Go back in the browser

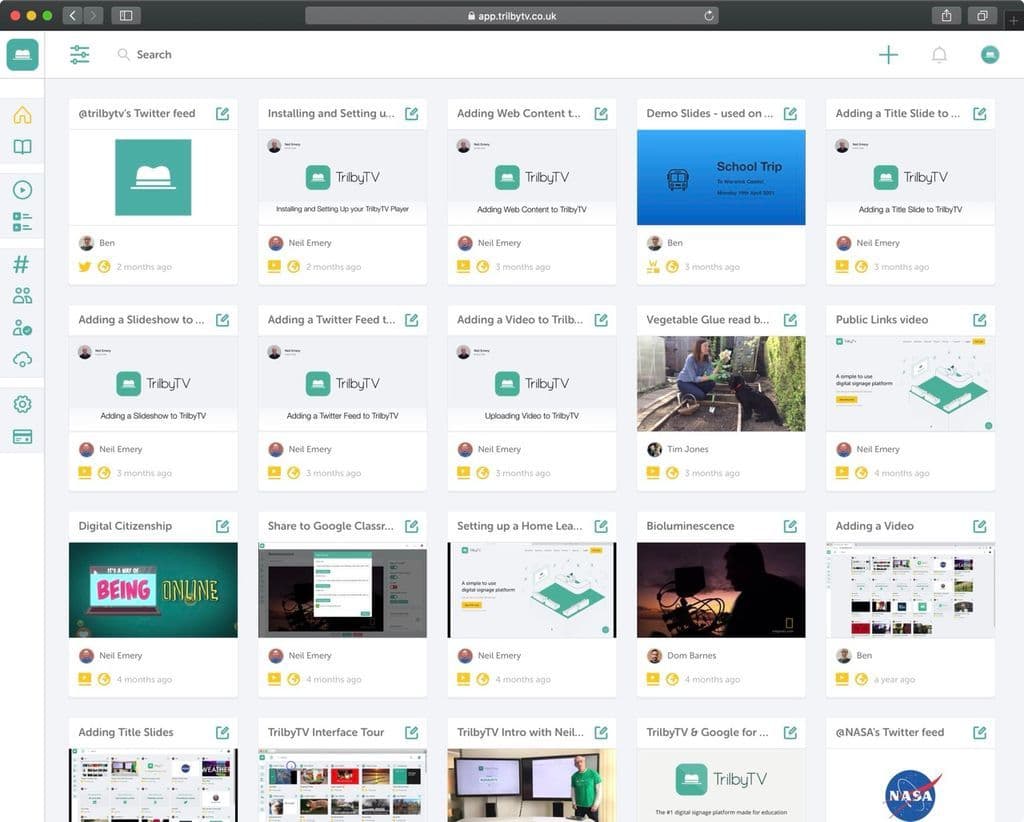72,16
